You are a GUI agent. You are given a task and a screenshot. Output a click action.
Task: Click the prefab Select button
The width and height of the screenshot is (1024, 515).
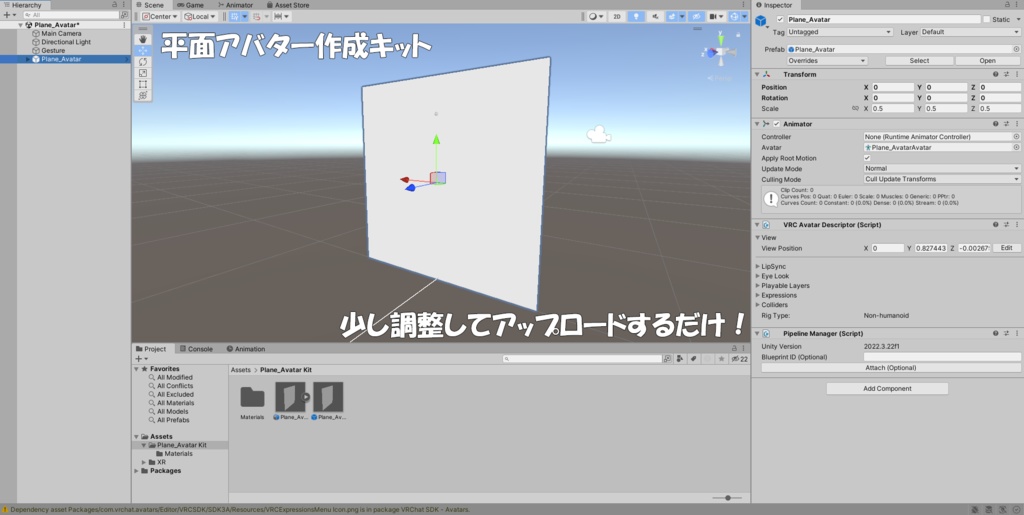click(919, 61)
